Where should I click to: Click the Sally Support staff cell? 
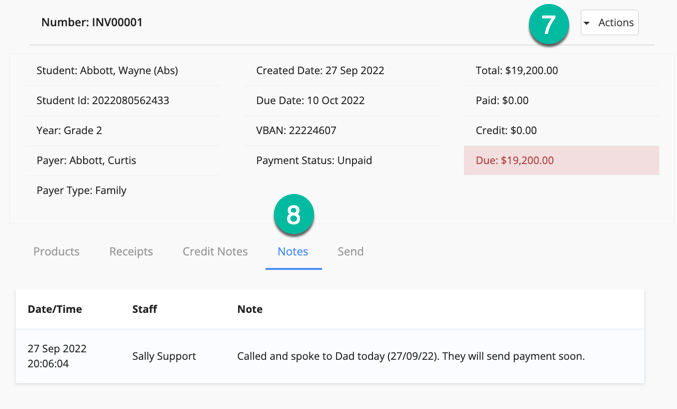164,356
